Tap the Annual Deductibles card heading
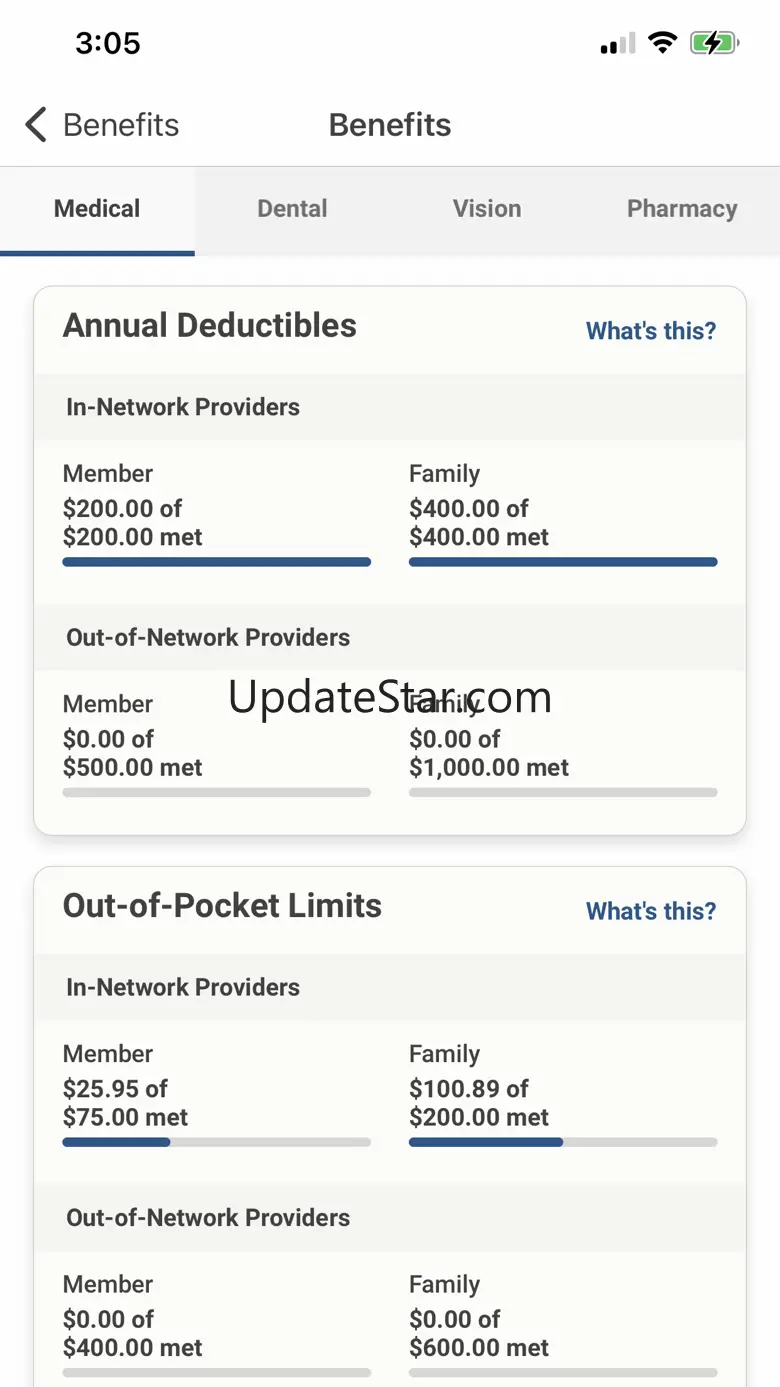 point(210,326)
